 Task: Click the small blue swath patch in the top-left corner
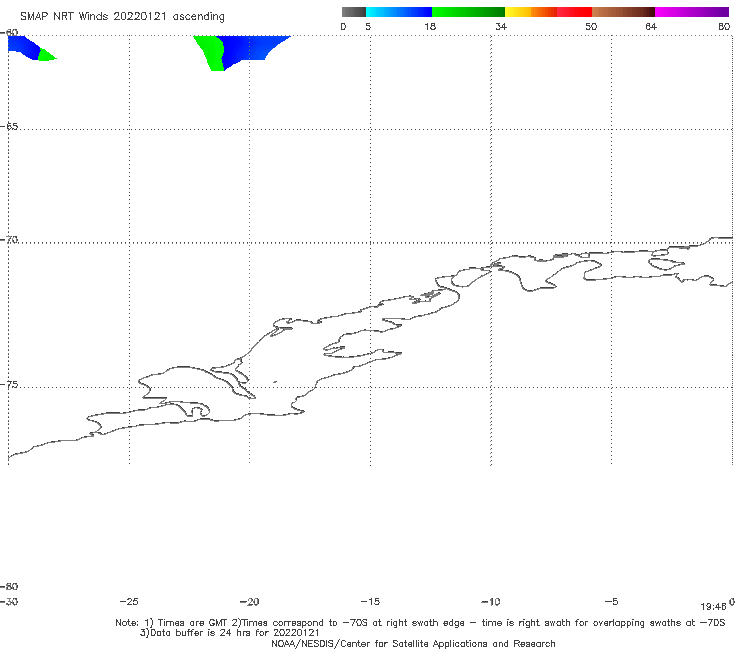pyautogui.click(x=23, y=46)
